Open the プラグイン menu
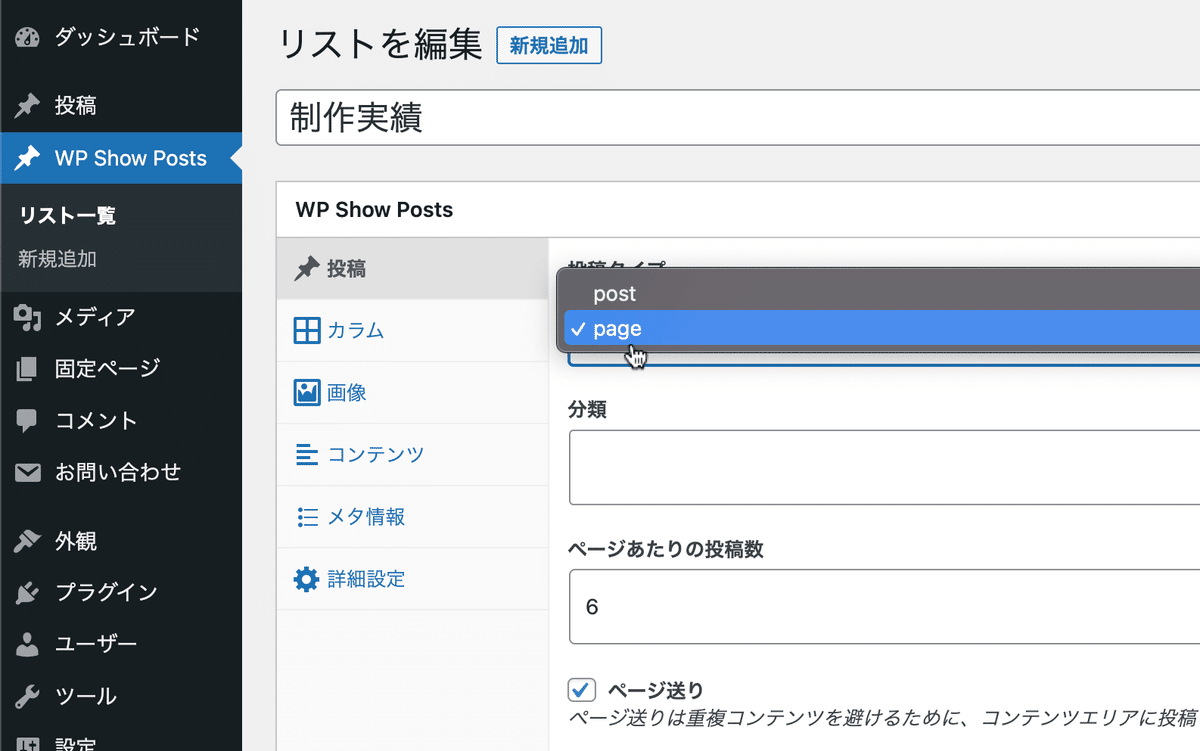The height and width of the screenshot is (751, 1200). [121, 593]
